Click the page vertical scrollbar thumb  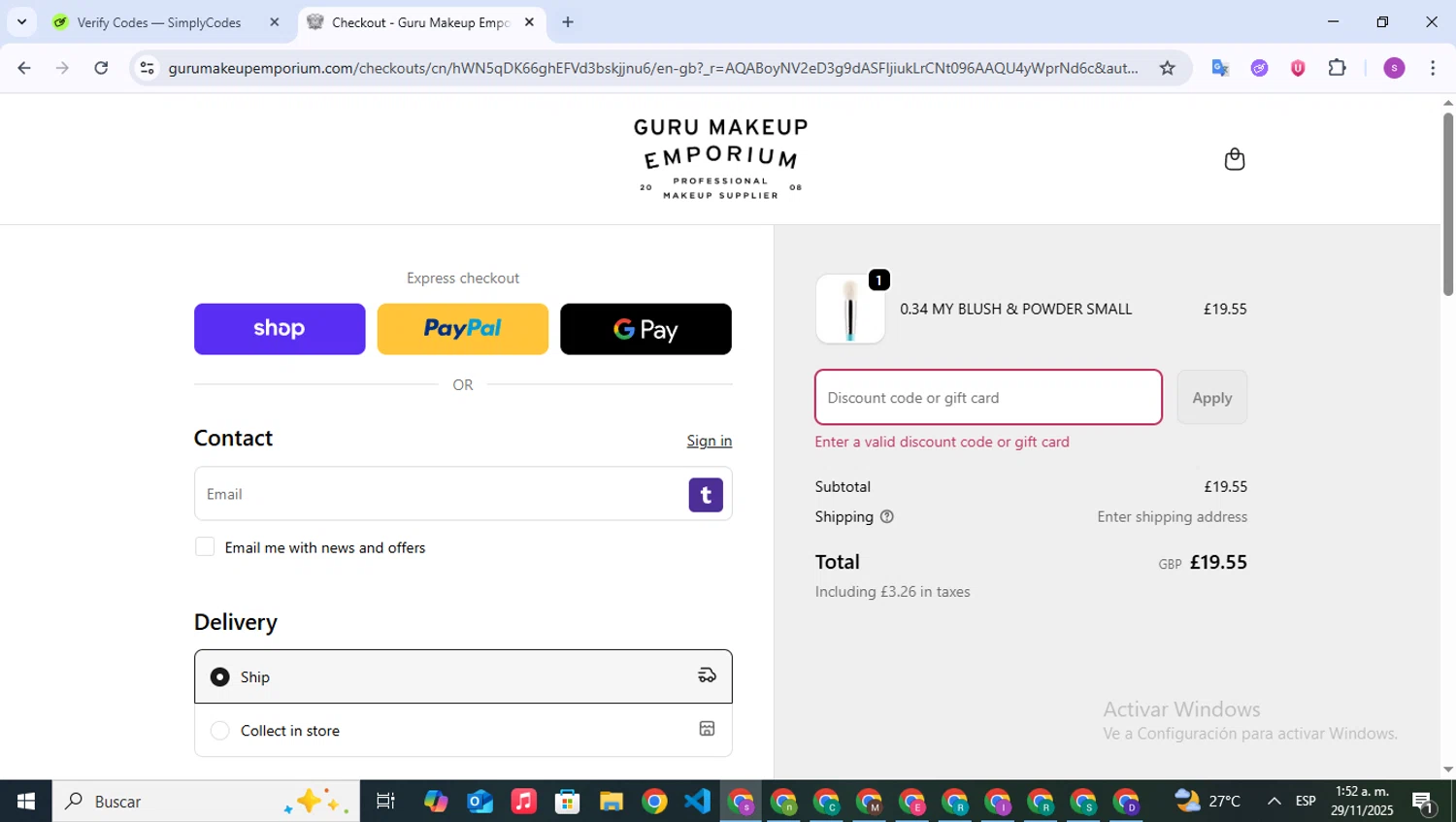point(1448,204)
